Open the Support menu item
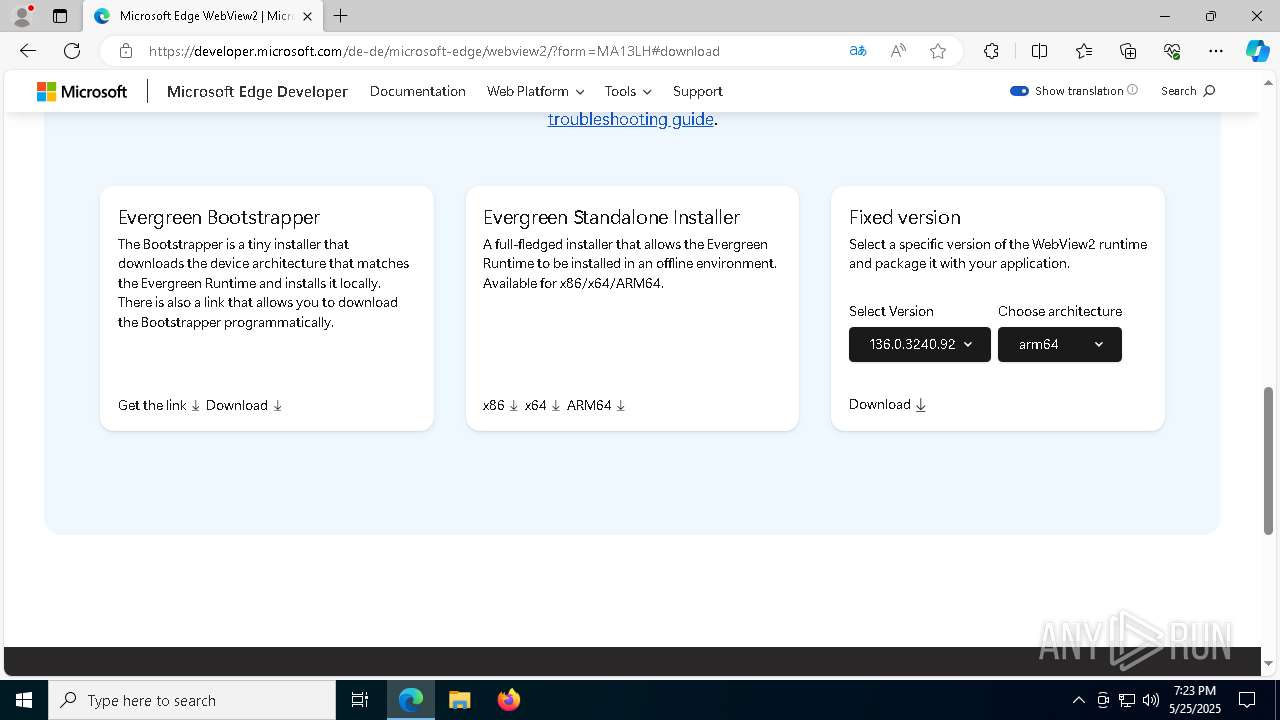This screenshot has width=1280, height=720. pos(697,91)
